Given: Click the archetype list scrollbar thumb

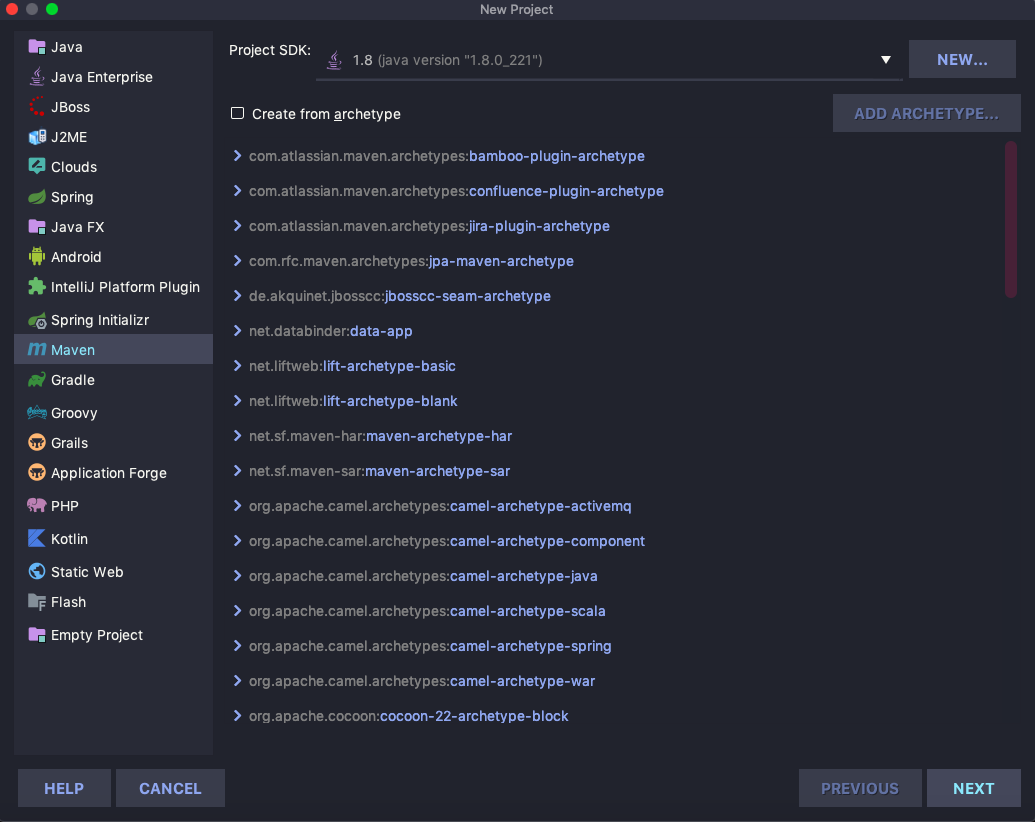Looking at the screenshot, I should click(1011, 219).
